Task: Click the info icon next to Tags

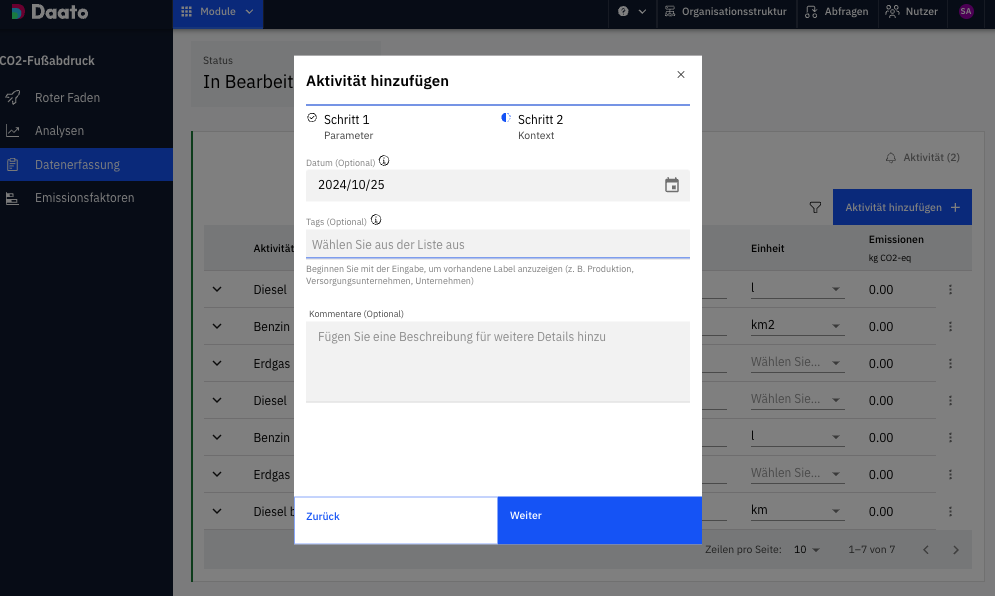Action: point(376,220)
